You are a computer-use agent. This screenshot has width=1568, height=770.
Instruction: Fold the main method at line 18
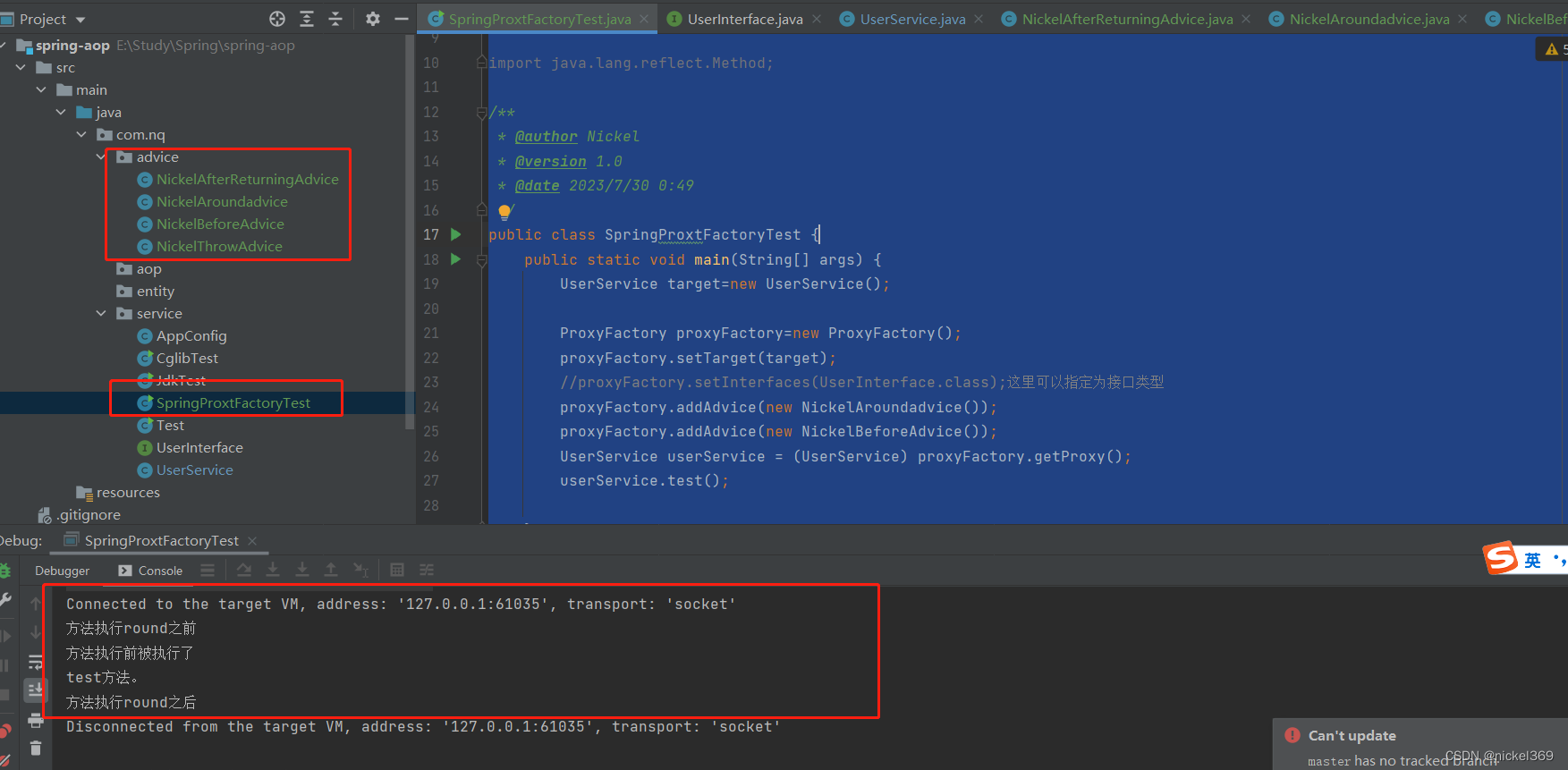coord(482,260)
